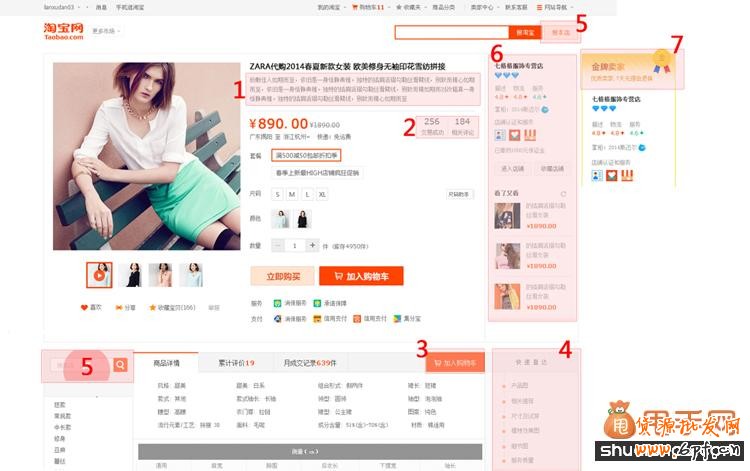Image resolution: width=750 pixels, height=471 pixels.
Task: Increase quantity with the plus button
Action: tap(312, 245)
